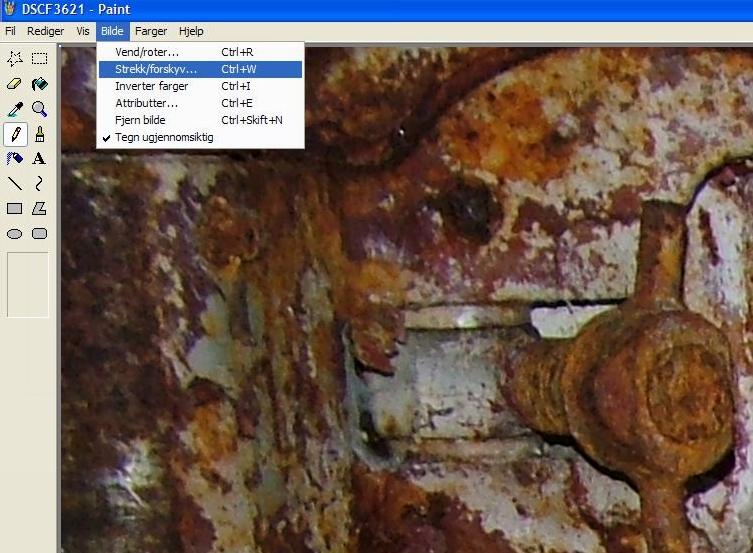This screenshot has width=753, height=553.
Task: Open the Farger menu
Action: (x=151, y=31)
